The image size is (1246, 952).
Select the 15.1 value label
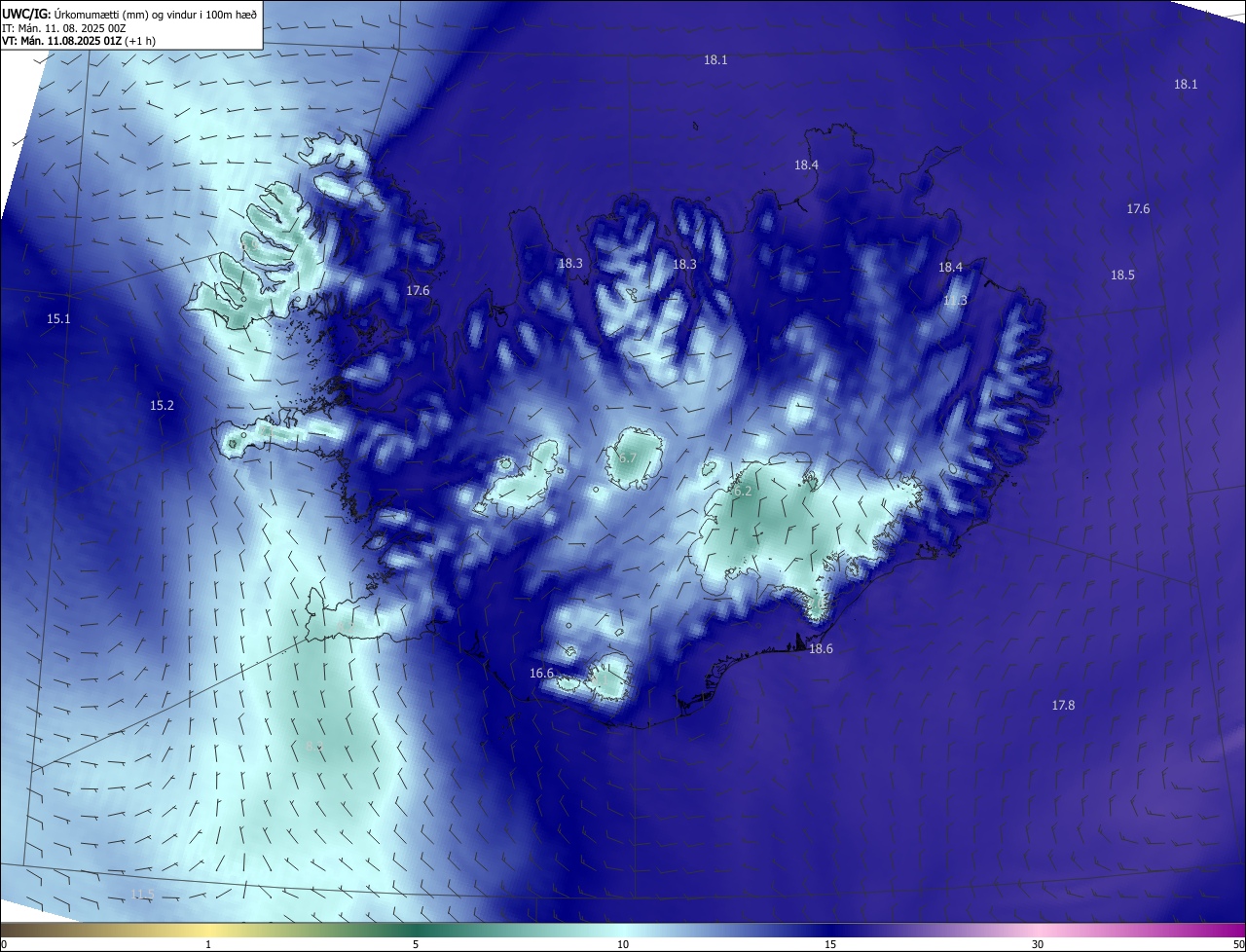(58, 319)
